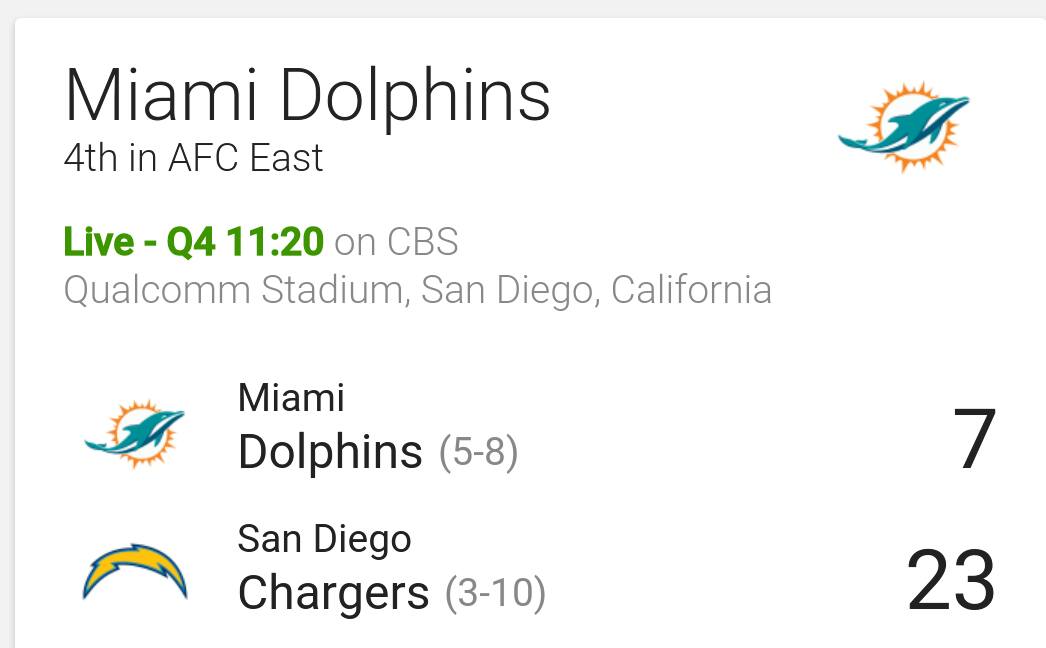Click the Chargers (3-10) record
This screenshot has width=1046, height=648.
click(496, 593)
